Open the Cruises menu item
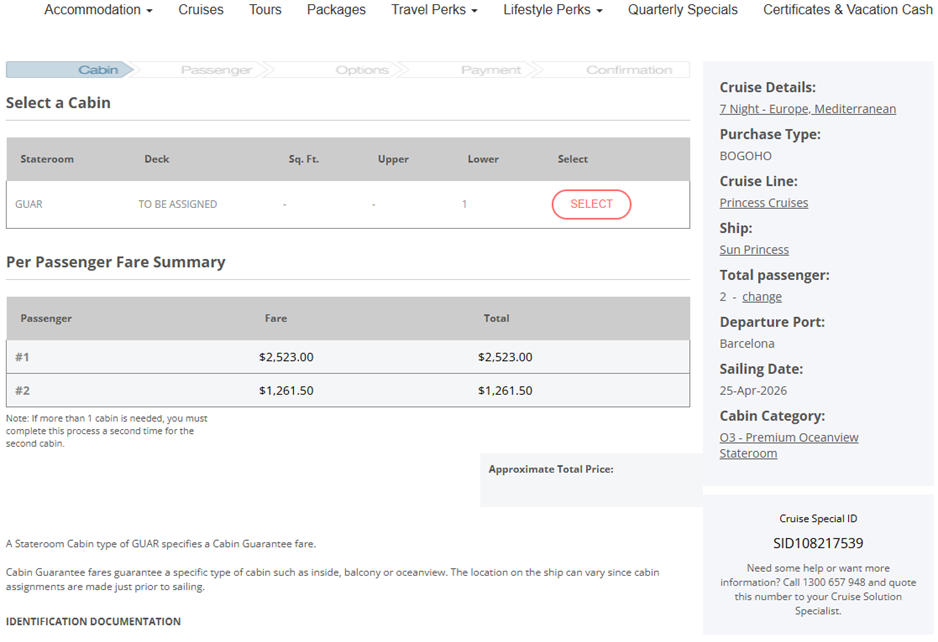 pyautogui.click(x=201, y=10)
